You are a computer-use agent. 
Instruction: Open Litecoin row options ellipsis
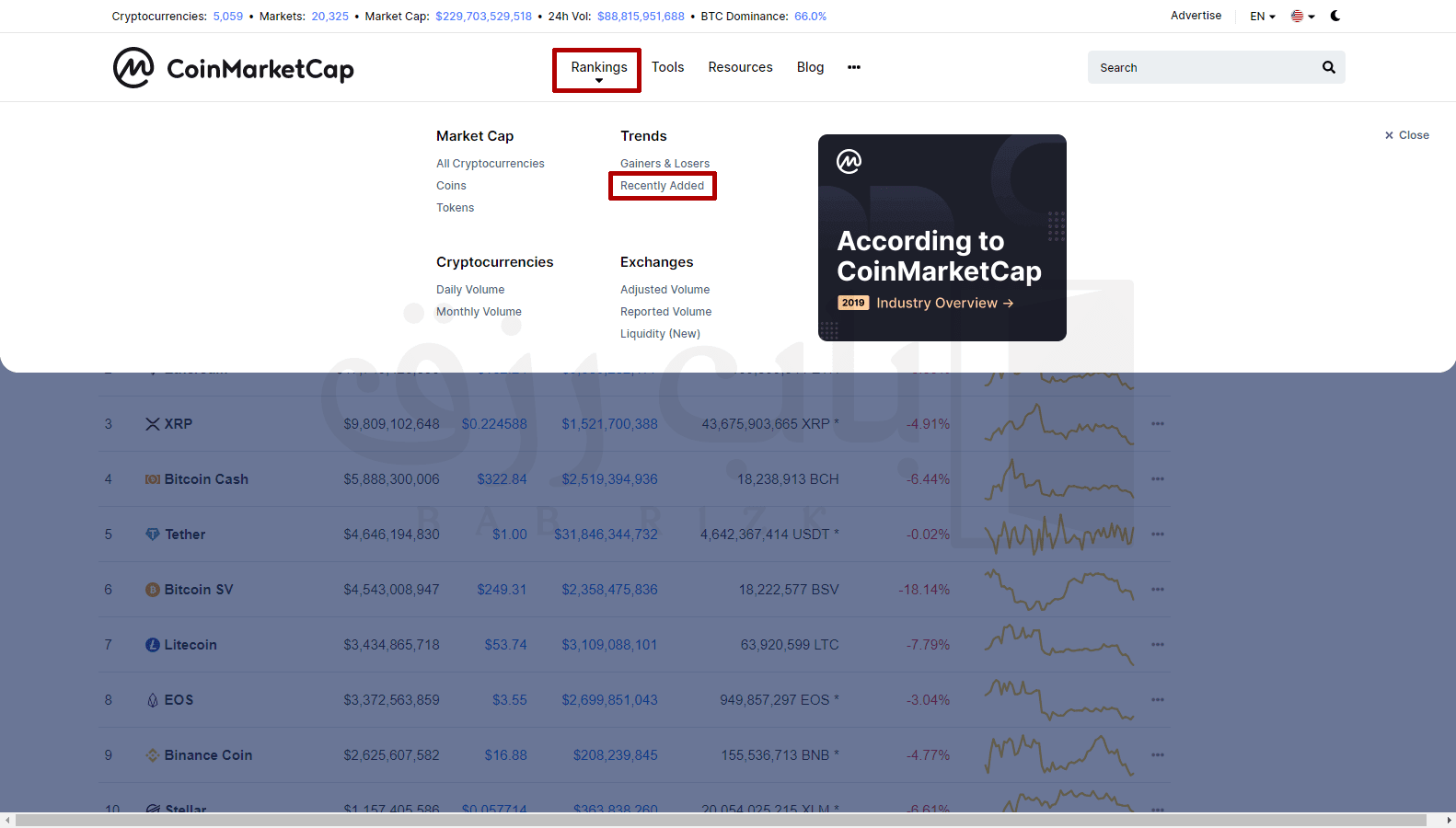click(x=1158, y=645)
